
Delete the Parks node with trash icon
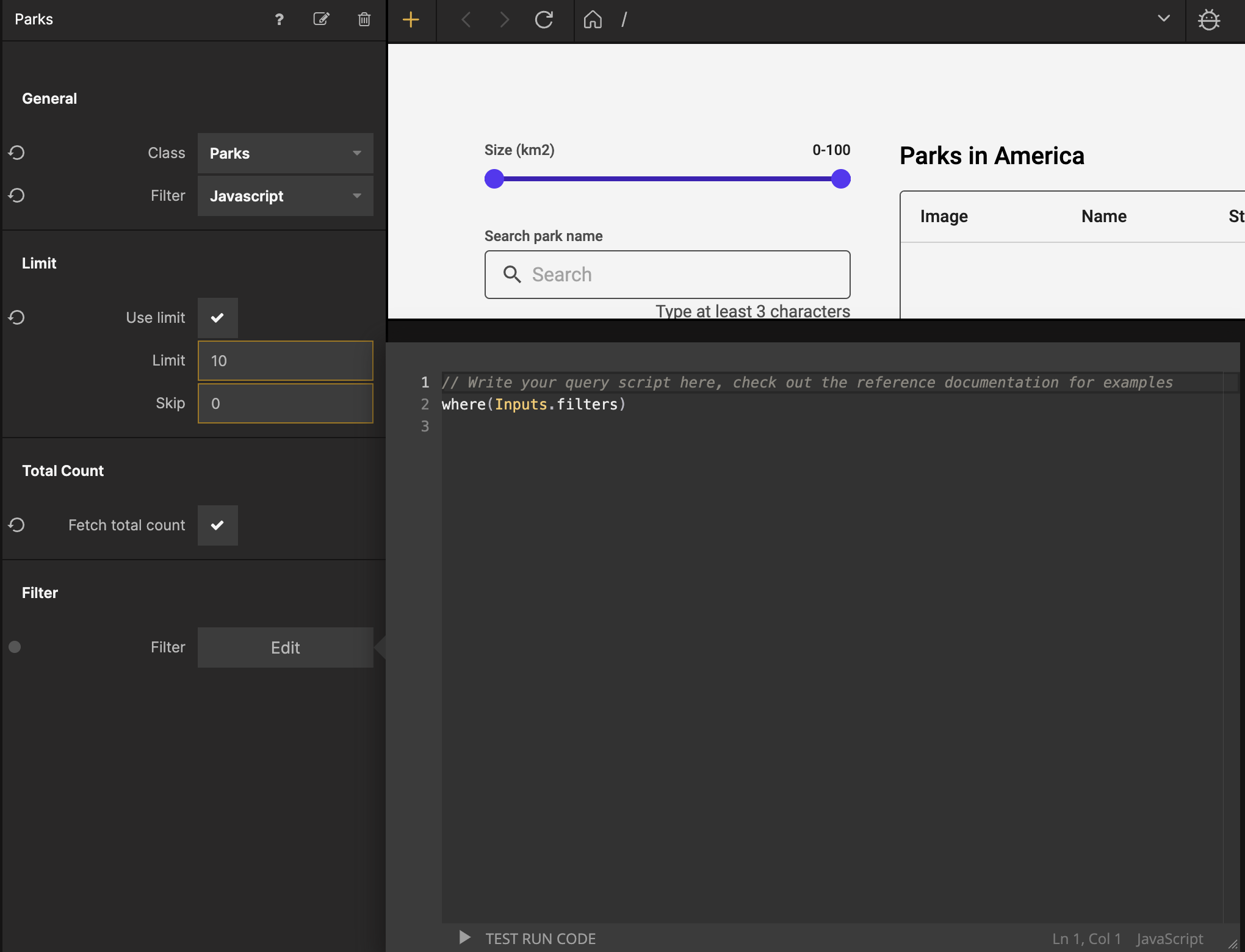pos(364,20)
